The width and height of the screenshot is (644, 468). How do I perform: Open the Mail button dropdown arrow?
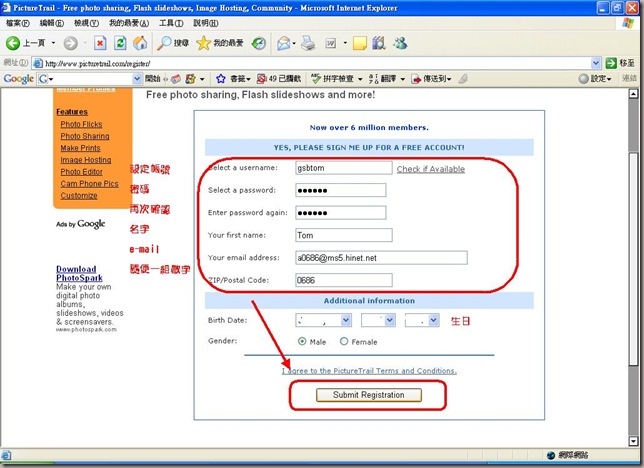point(294,43)
